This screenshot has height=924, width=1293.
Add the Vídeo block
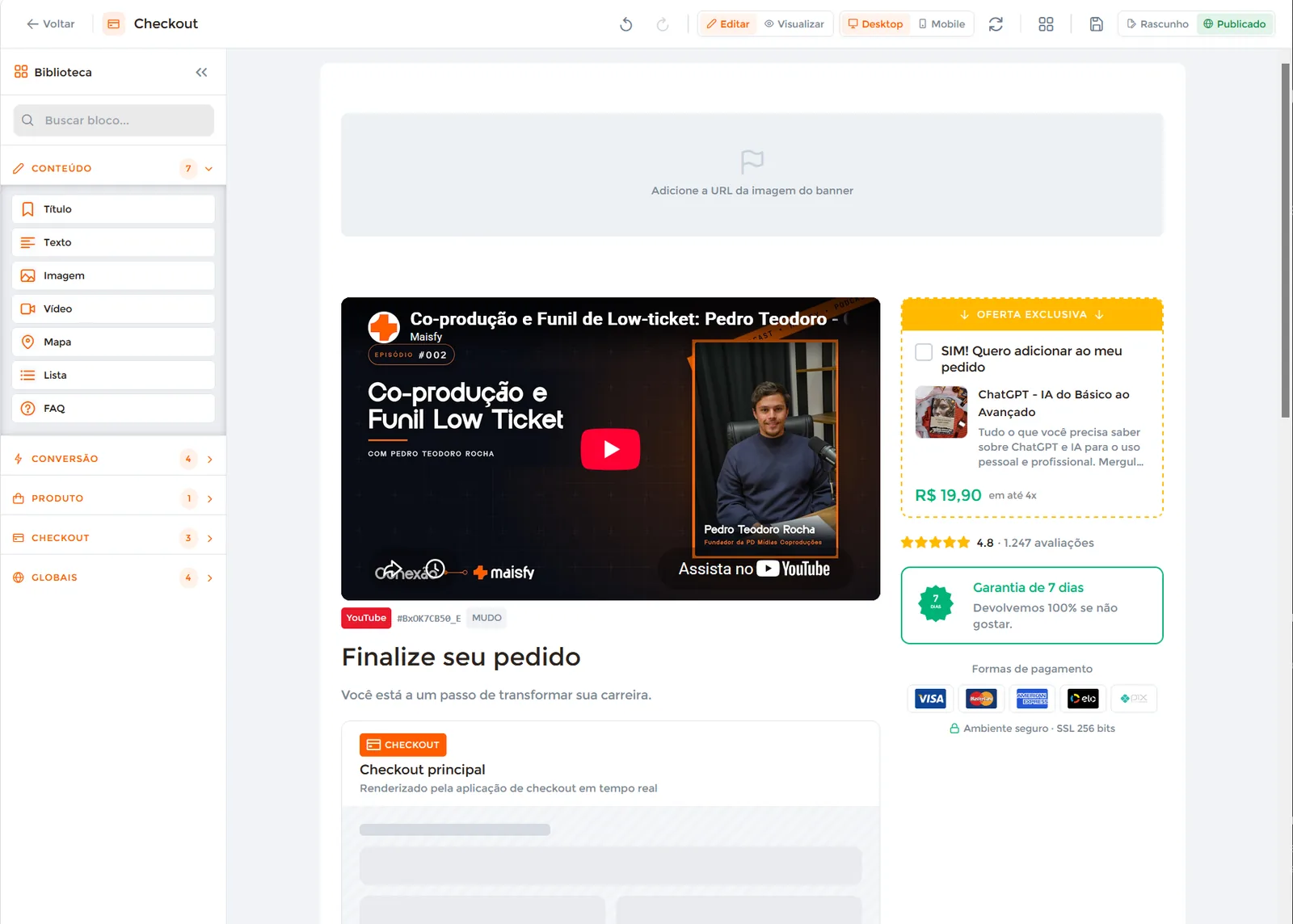pyautogui.click(x=113, y=309)
